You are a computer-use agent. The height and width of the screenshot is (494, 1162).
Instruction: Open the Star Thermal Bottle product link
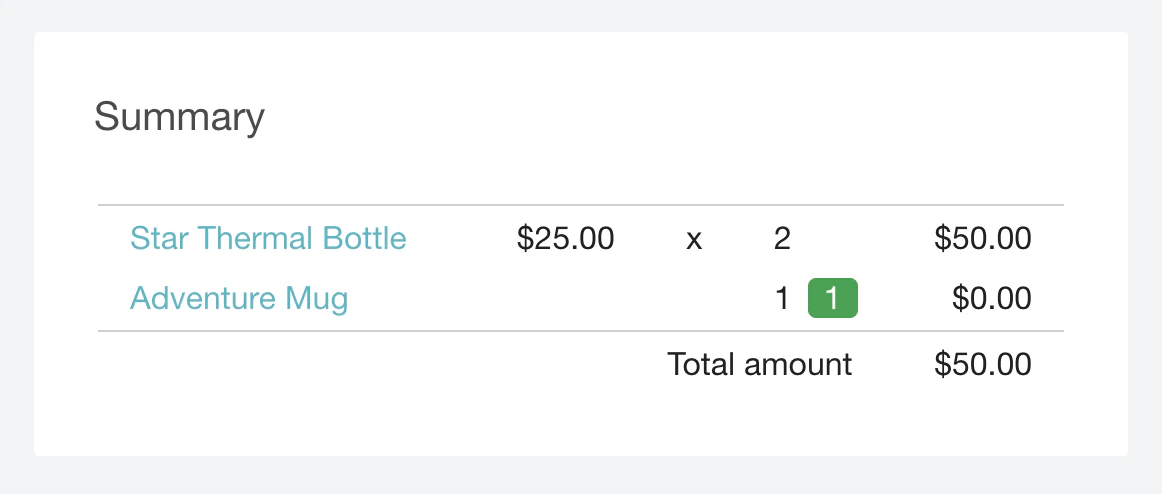(x=268, y=239)
